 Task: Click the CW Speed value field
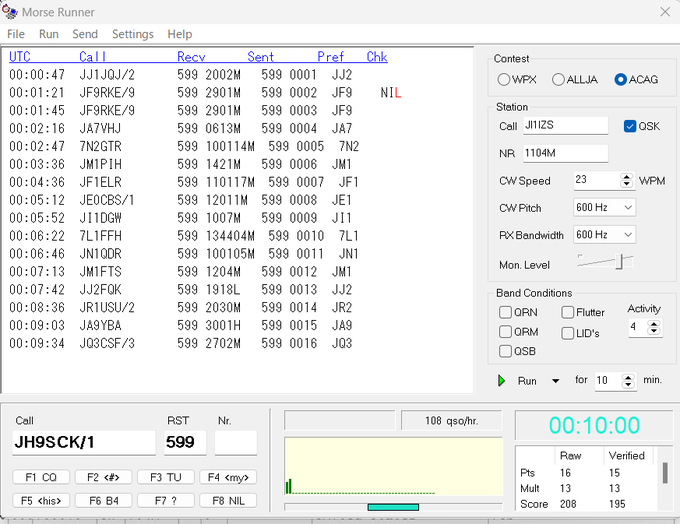point(597,180)
